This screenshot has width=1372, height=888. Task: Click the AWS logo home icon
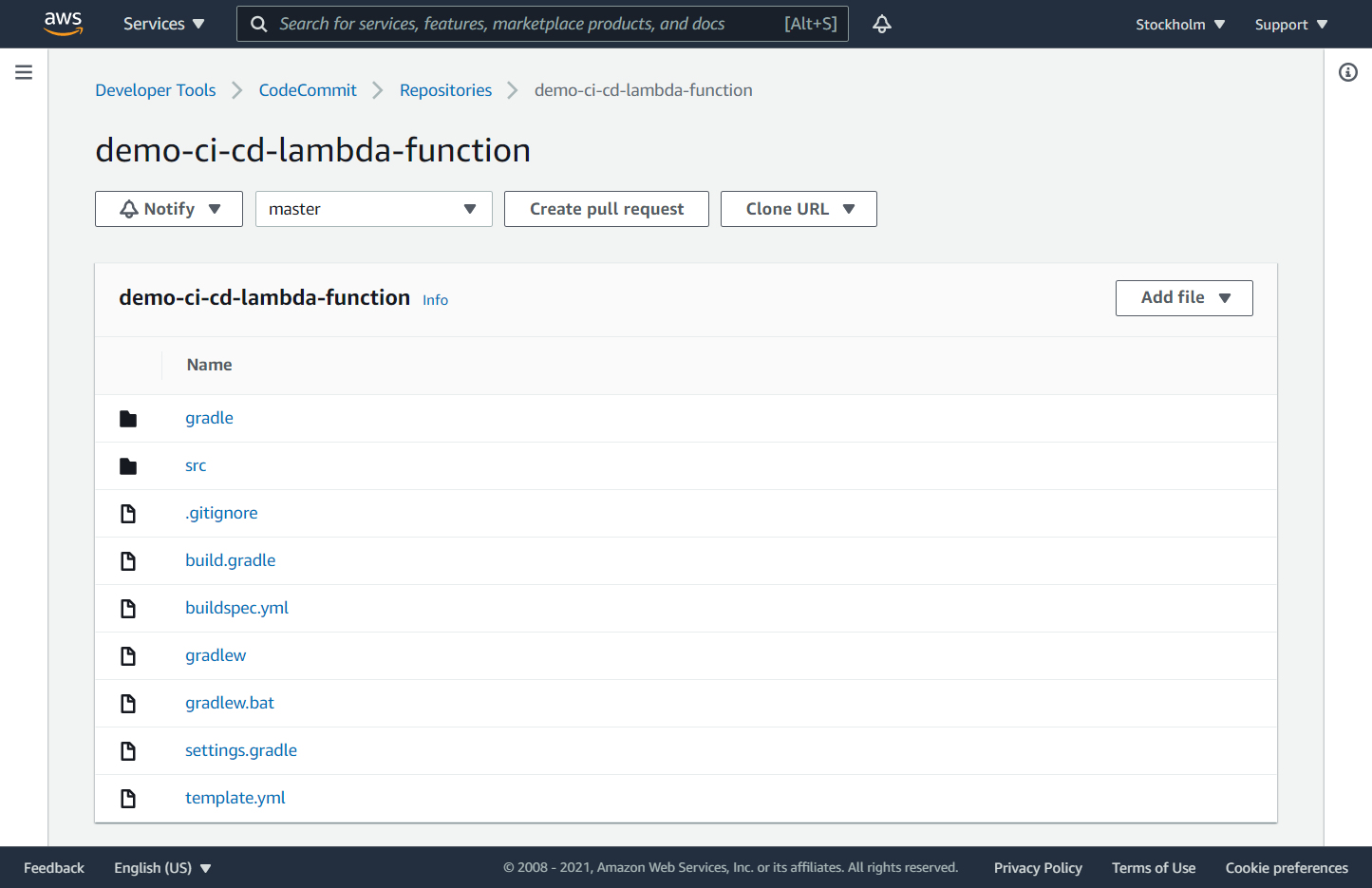point(63,24)
